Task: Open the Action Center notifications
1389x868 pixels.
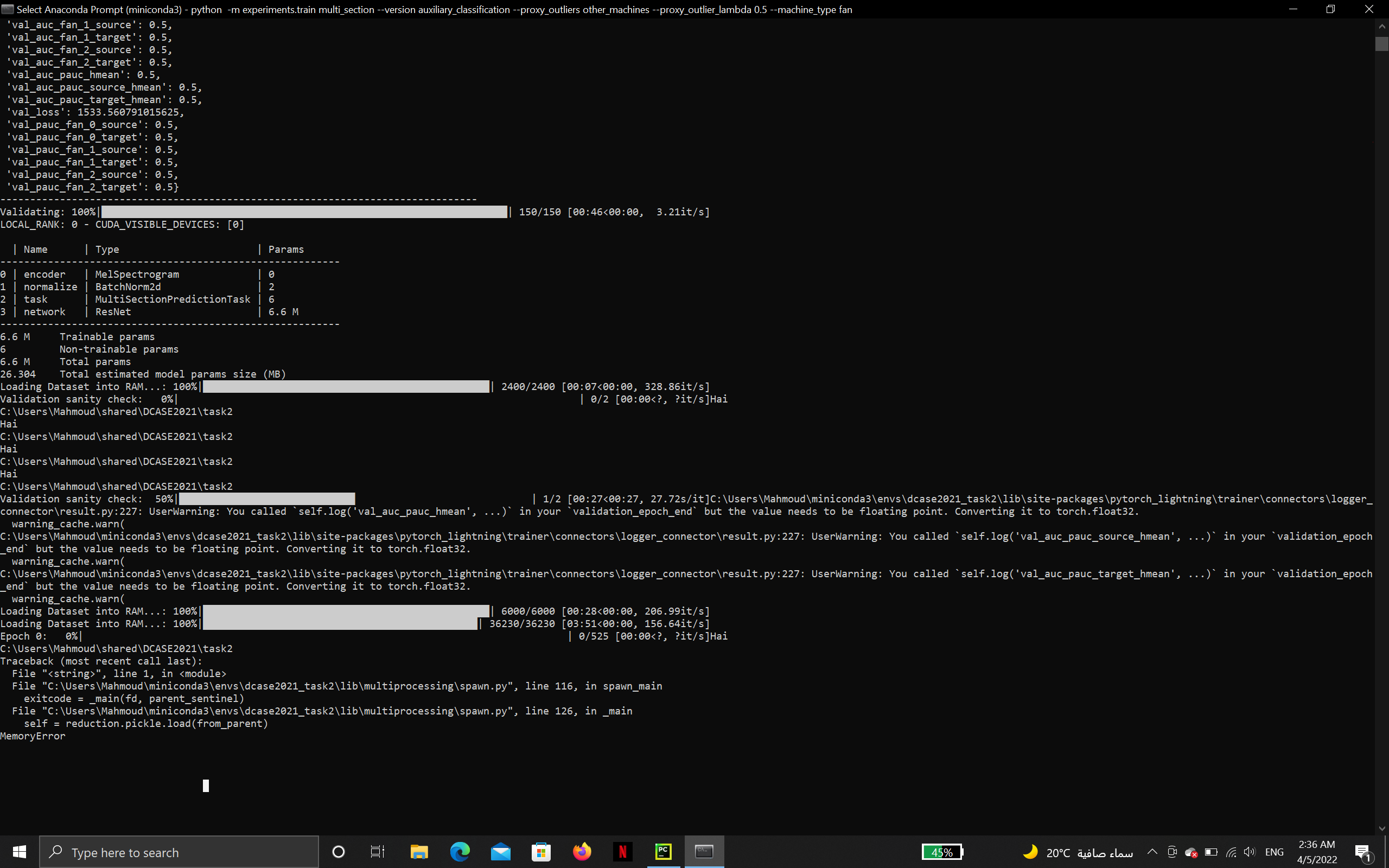Action: pos(1363,852)
